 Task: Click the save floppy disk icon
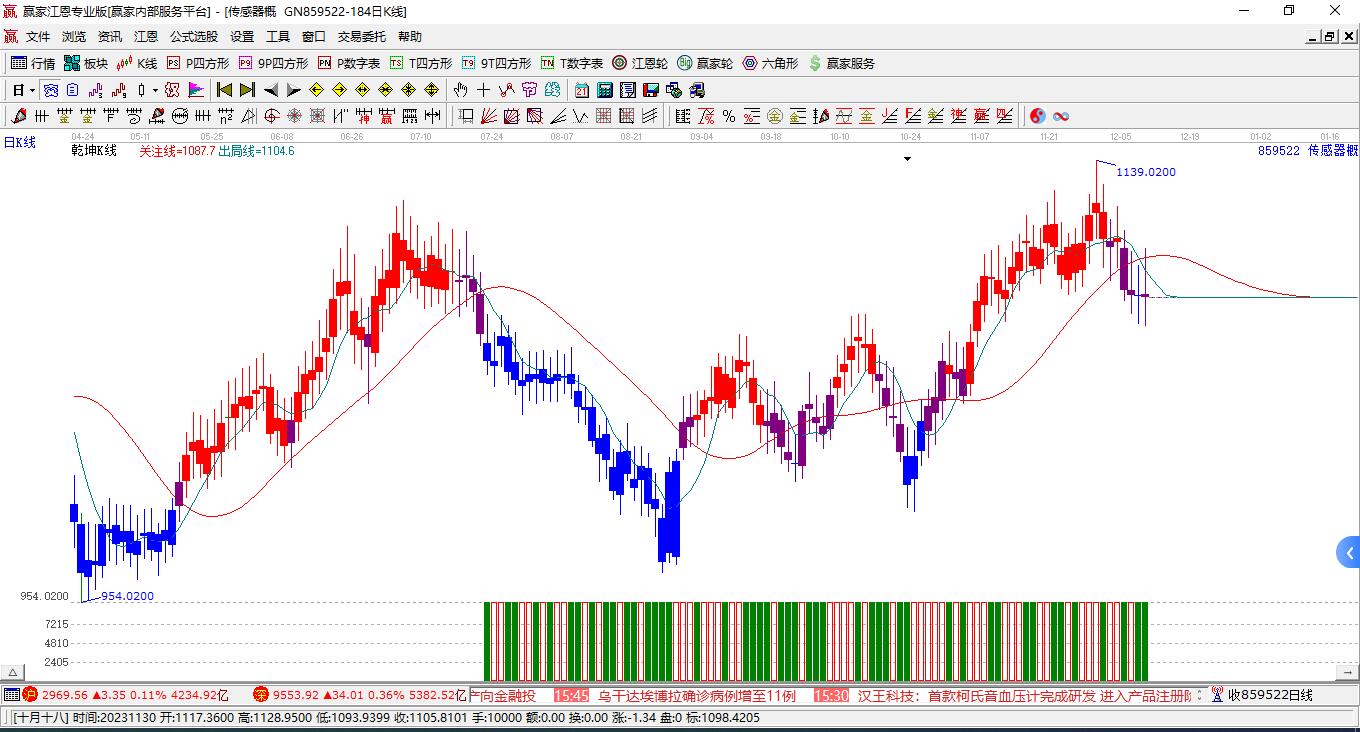point(650,90)
